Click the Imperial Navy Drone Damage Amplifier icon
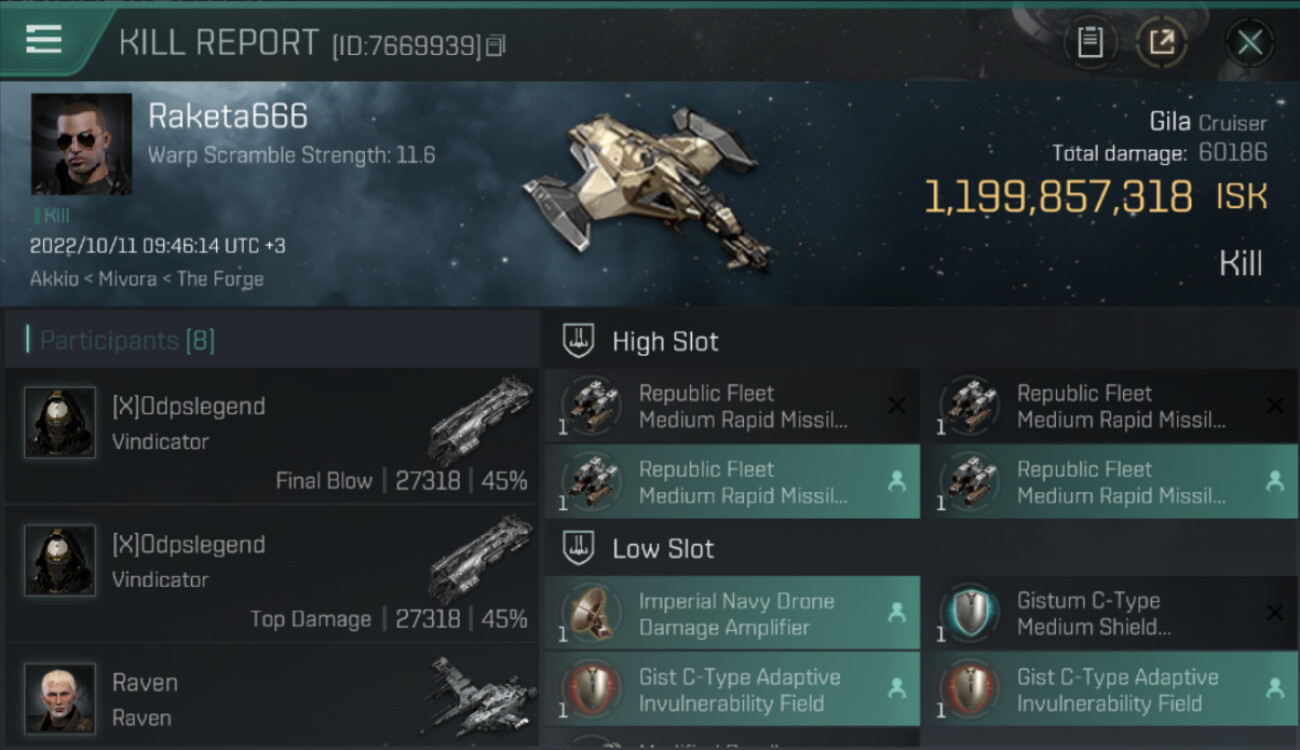Image resolution: width=1300 pixels, height=750 pixels. pyautogui.click(x=590, y=612)
